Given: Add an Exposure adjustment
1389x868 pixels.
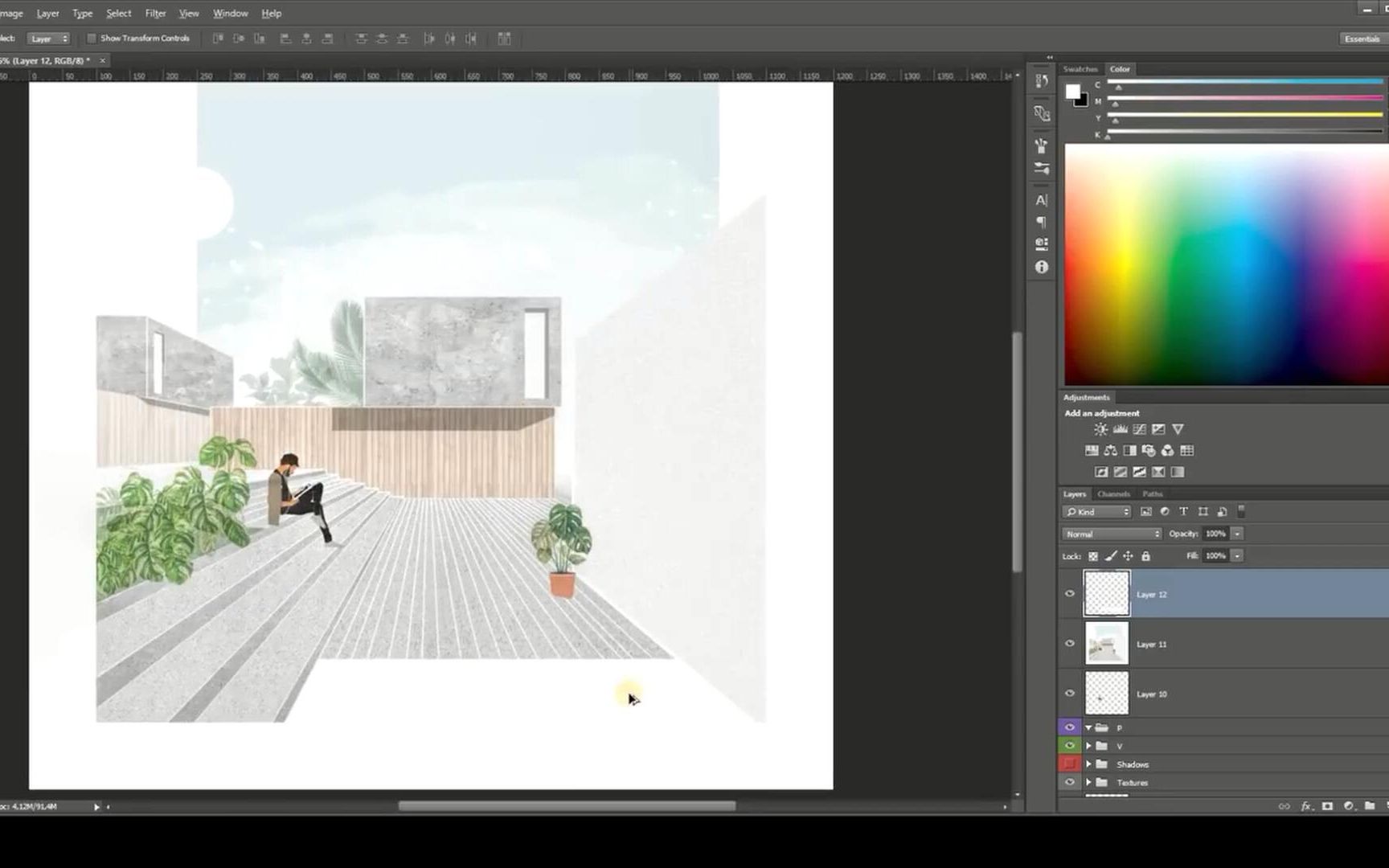Looking at the screenshot, I should [x=1158, y=429].
